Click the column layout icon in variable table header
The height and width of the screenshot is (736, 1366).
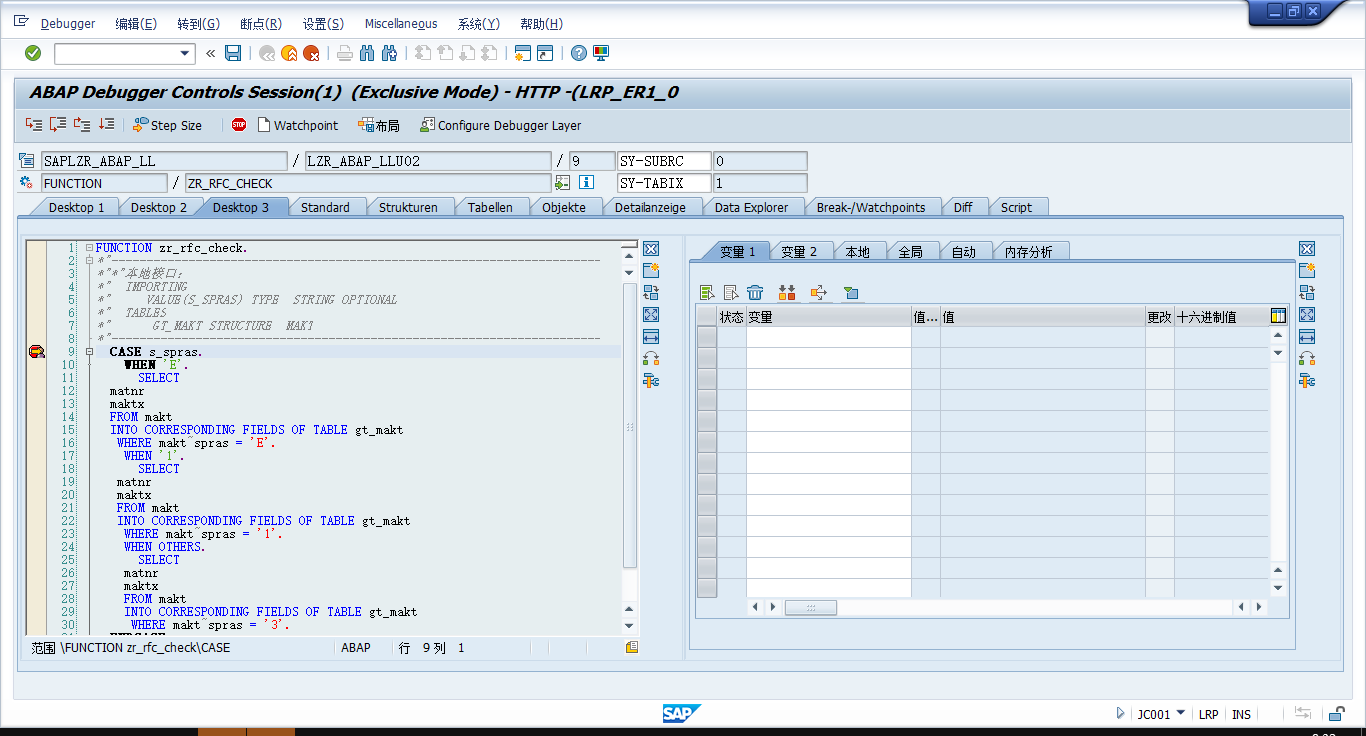pyautogui.click(x=1278, y=316)
